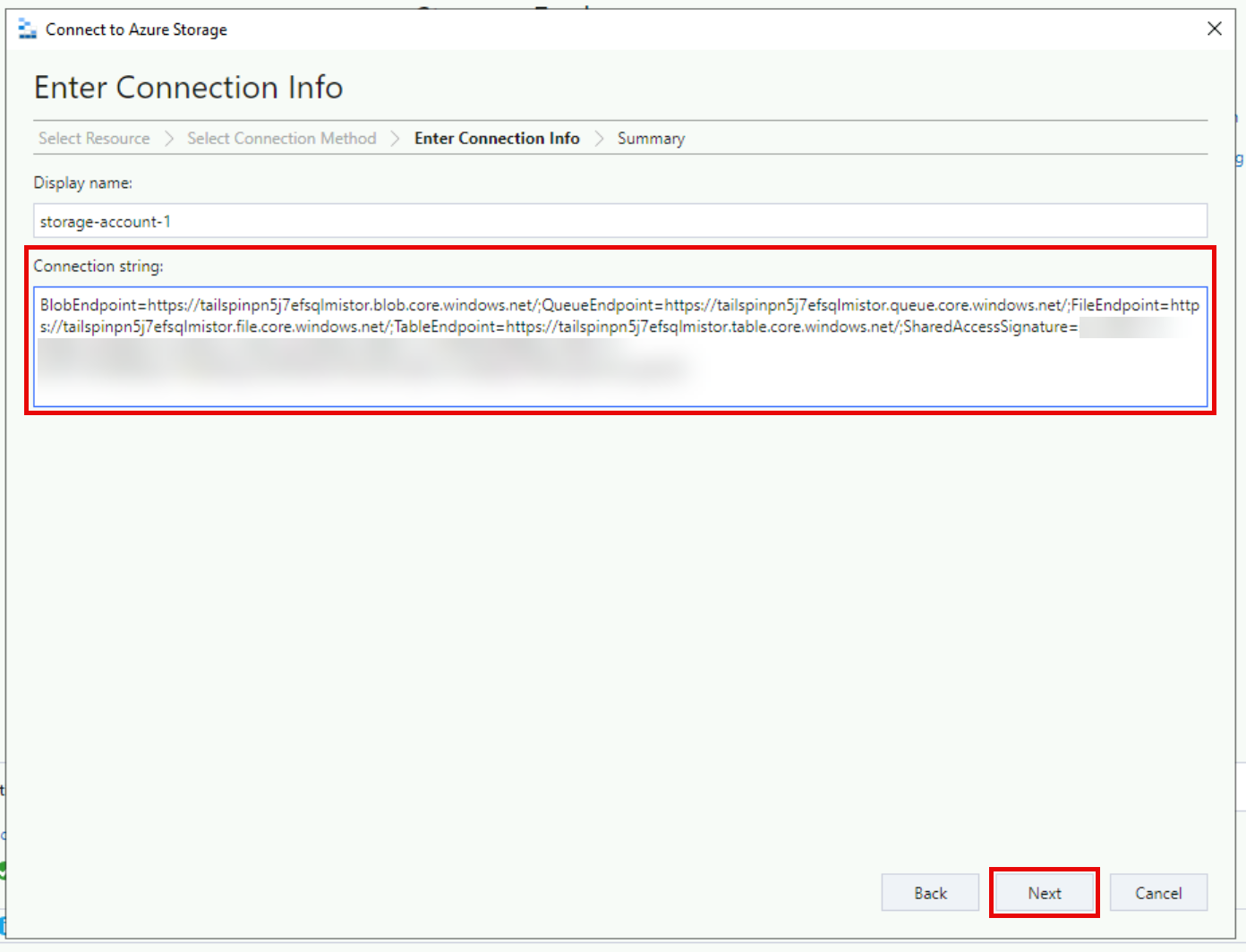Return to the Select Connection Method step
The width and height of the screenshot is (1246, 952).
[x=281, y=139]
